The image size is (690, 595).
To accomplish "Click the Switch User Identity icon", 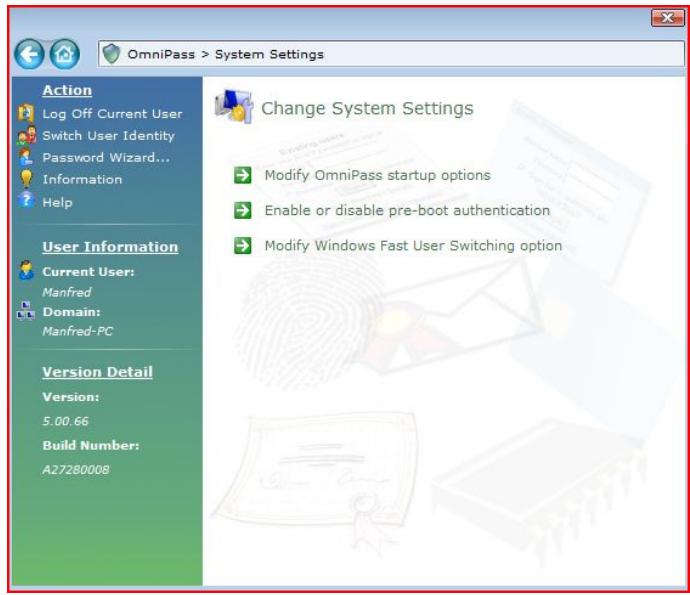I will click(x=27, y=136).
